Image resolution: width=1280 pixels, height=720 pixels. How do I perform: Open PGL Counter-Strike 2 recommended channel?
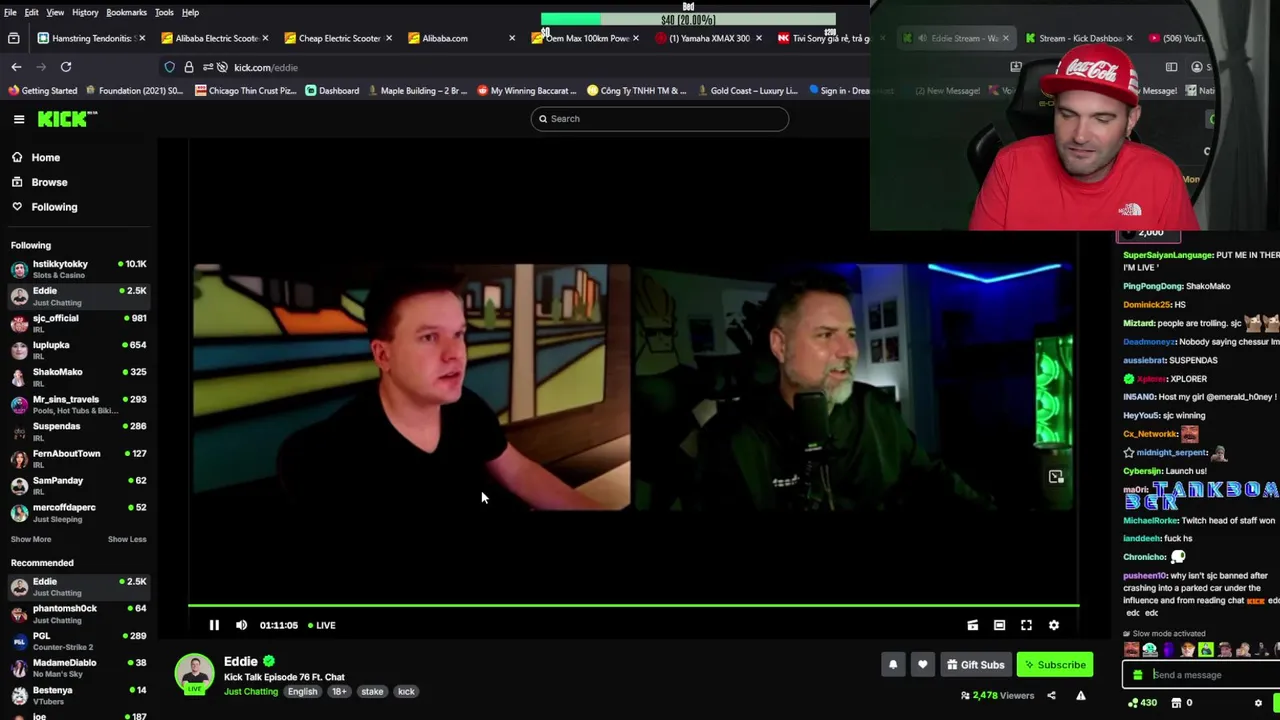pos(78,640)
